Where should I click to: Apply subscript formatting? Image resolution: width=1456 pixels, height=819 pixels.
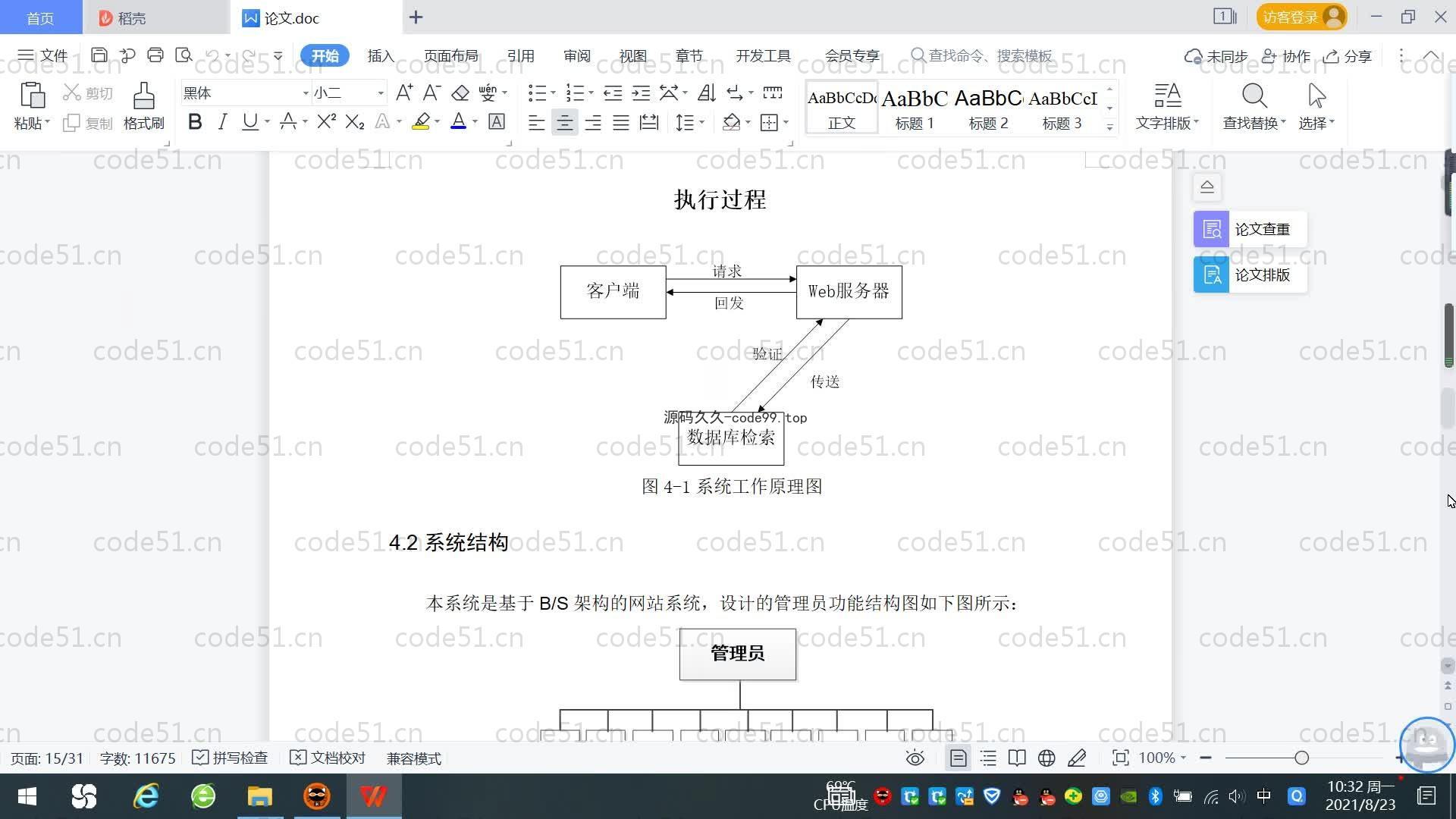355,121
